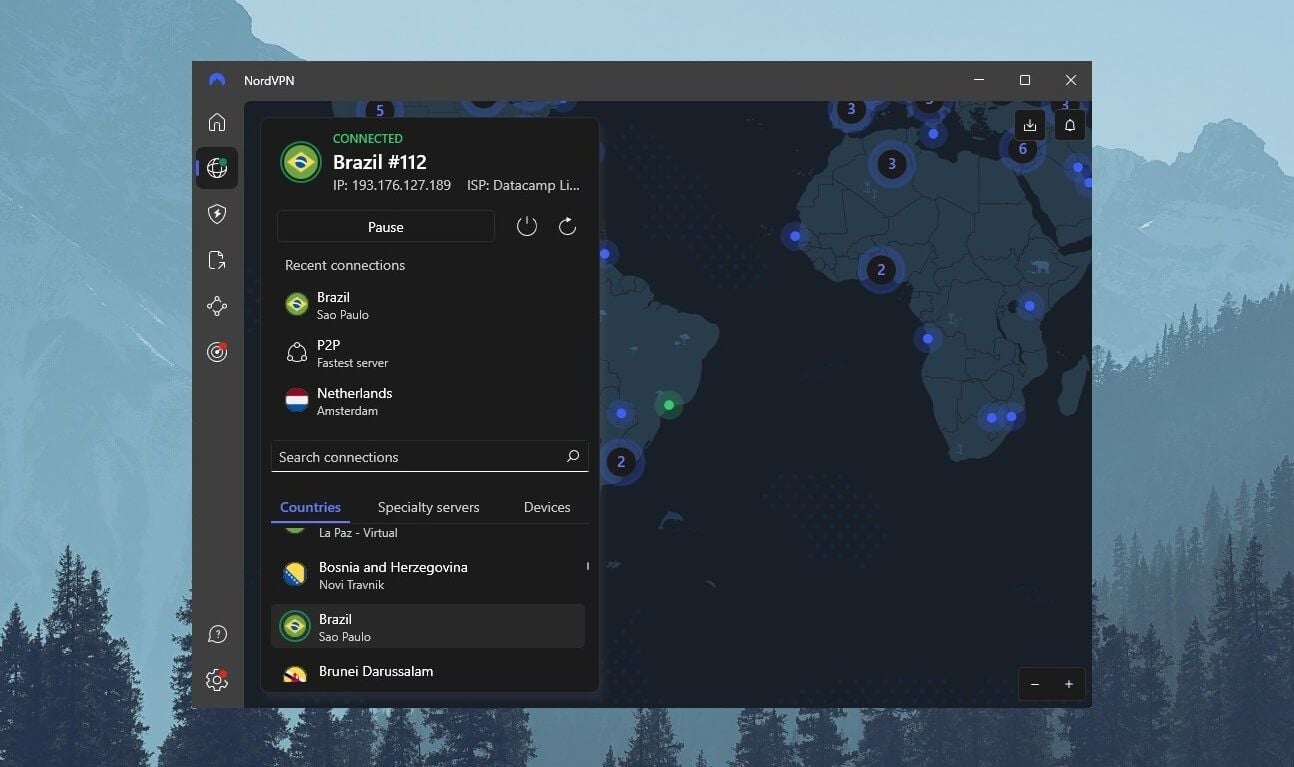1294x767 pixels.
Task: Select Brazil Sao Paulo in country list
Action: pyautogui.click(x=428, y=626)
